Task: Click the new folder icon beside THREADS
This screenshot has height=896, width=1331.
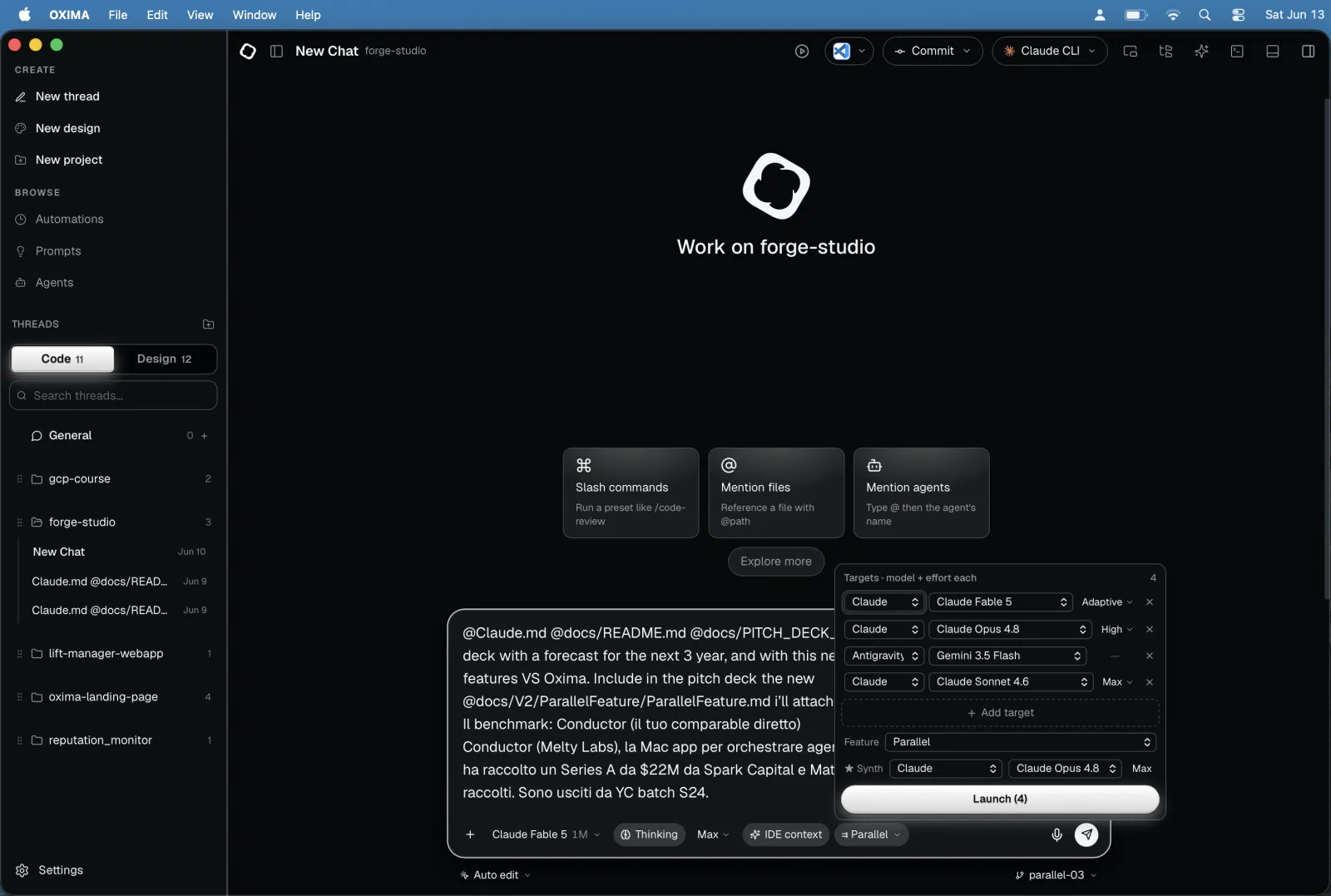Action: 208,324
